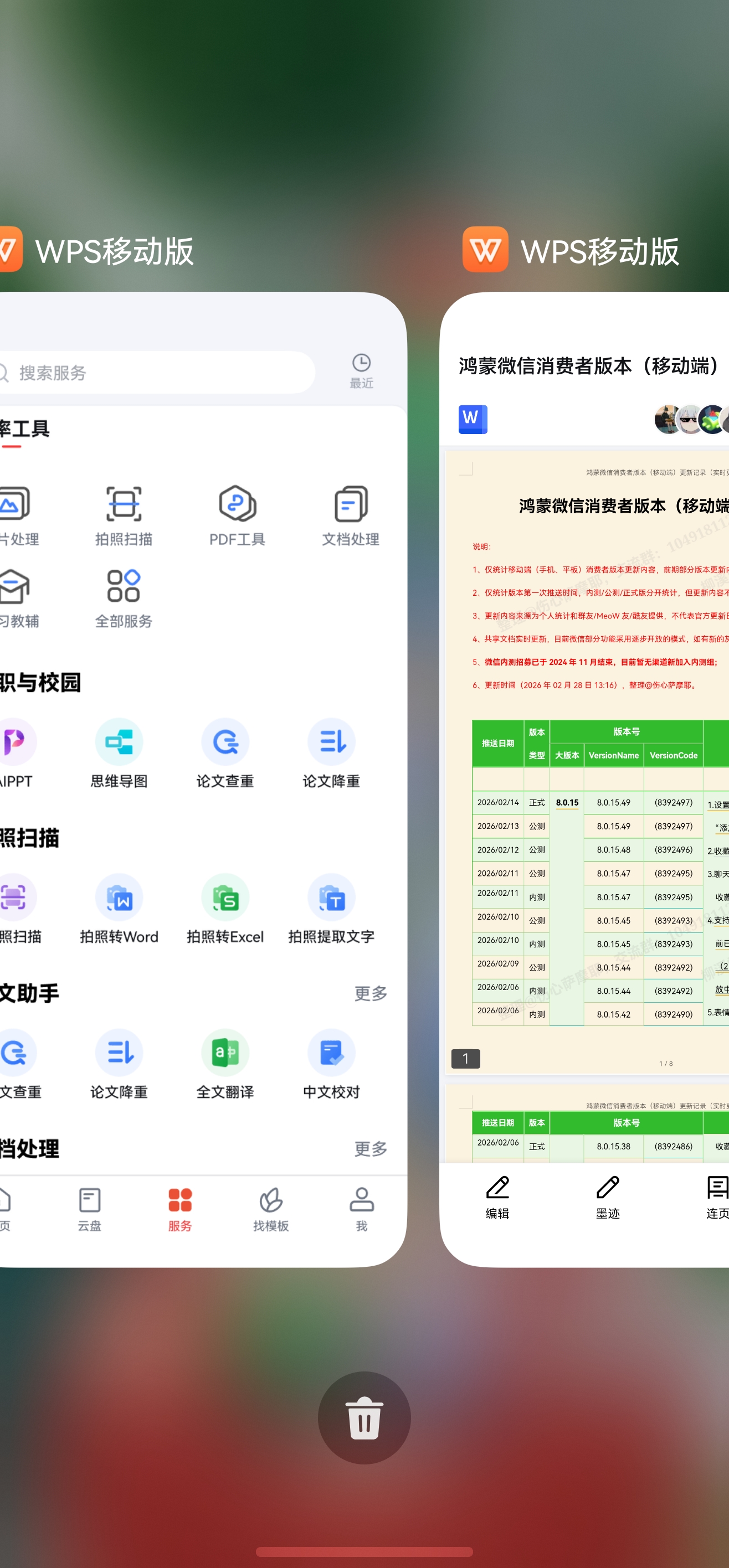The height and width of the screenshot is (1568, 729).
Task: Expand 更多 for the 文档处理 section
Action: tap(370, 1149)
